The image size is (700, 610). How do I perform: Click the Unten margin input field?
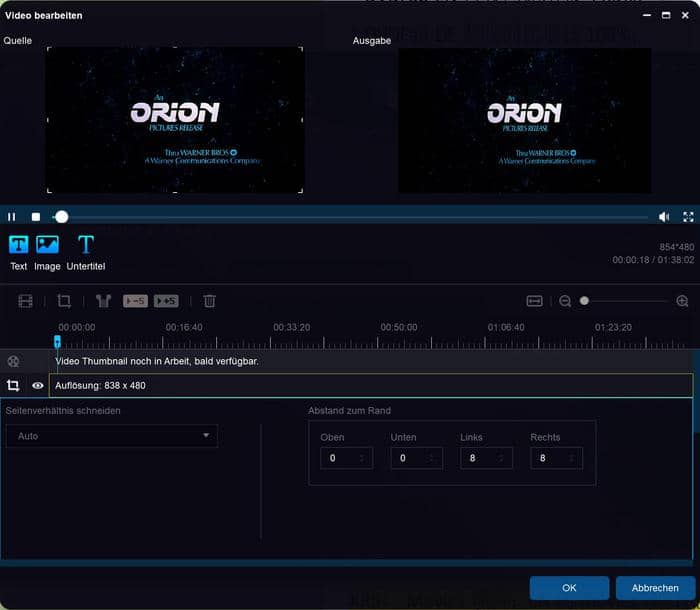click(x=417, y=458)
